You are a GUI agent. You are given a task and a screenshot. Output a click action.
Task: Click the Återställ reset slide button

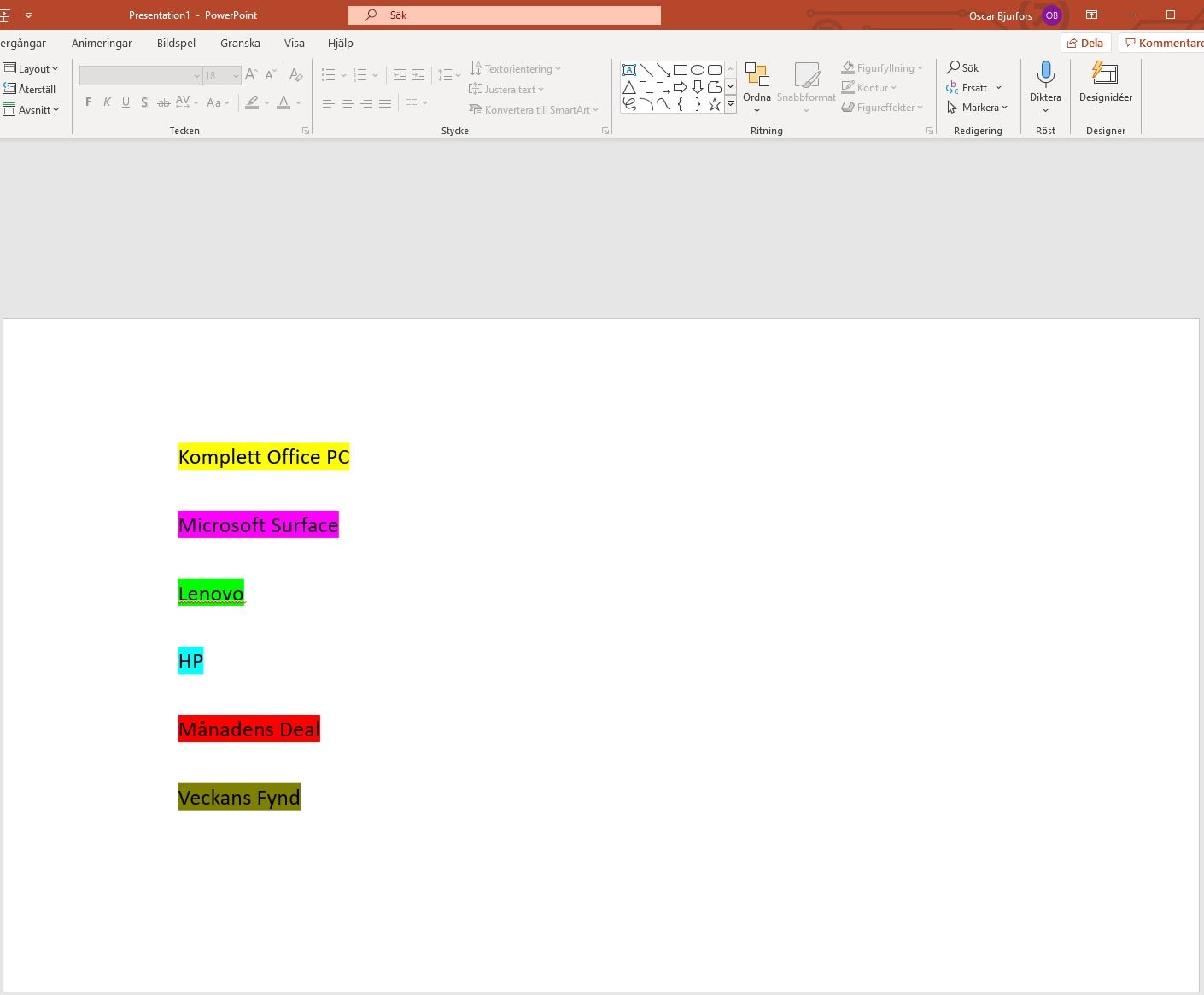(30, 89)
